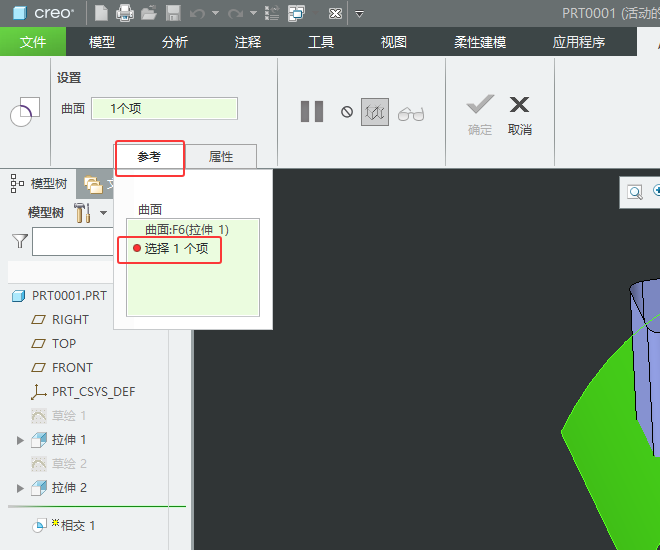Switch to the 视图 ribbon tab
Image resolution: width=660 pixels, height=550 pixels.
coord(394,42)
